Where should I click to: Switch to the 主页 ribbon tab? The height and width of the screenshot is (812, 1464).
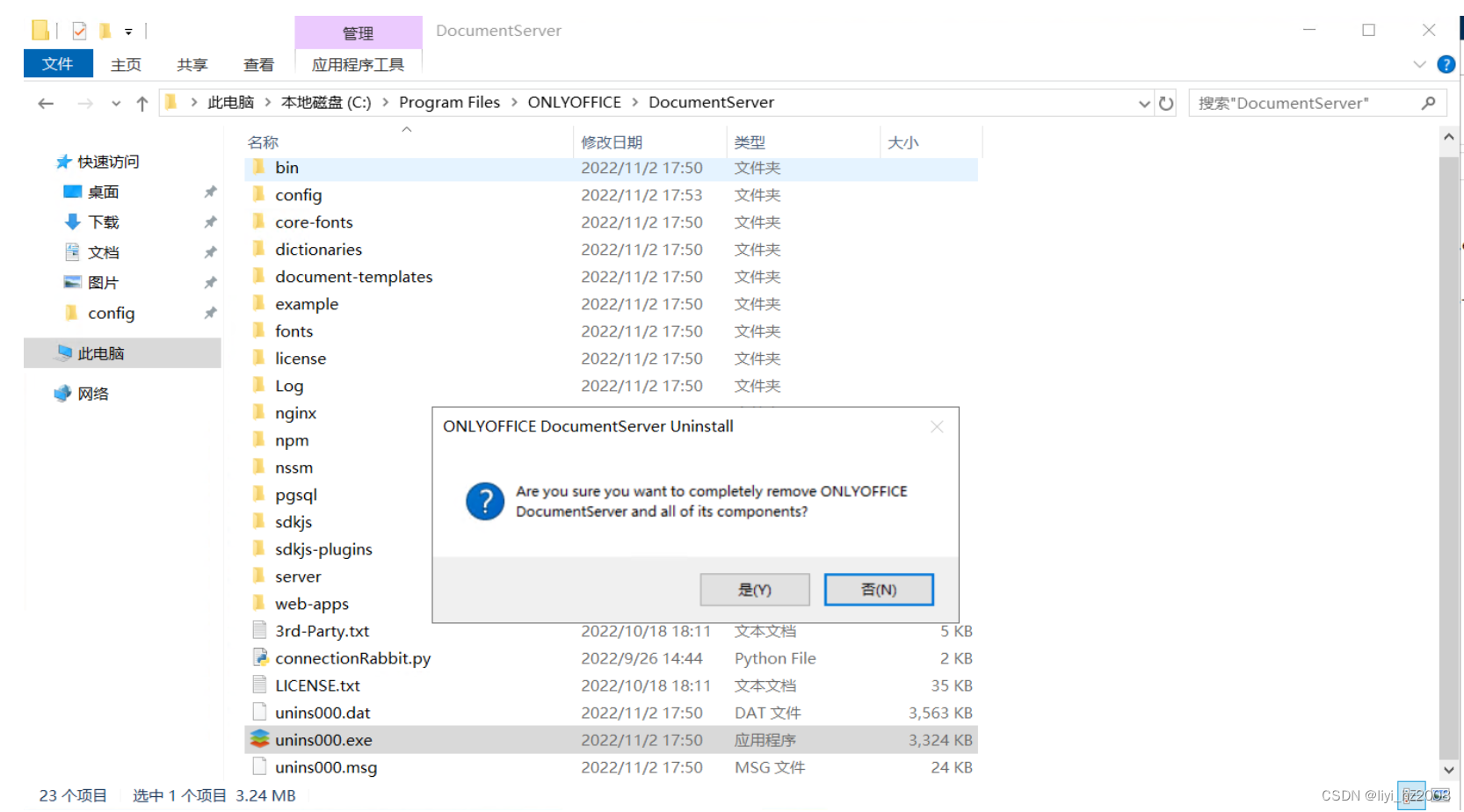126,65
